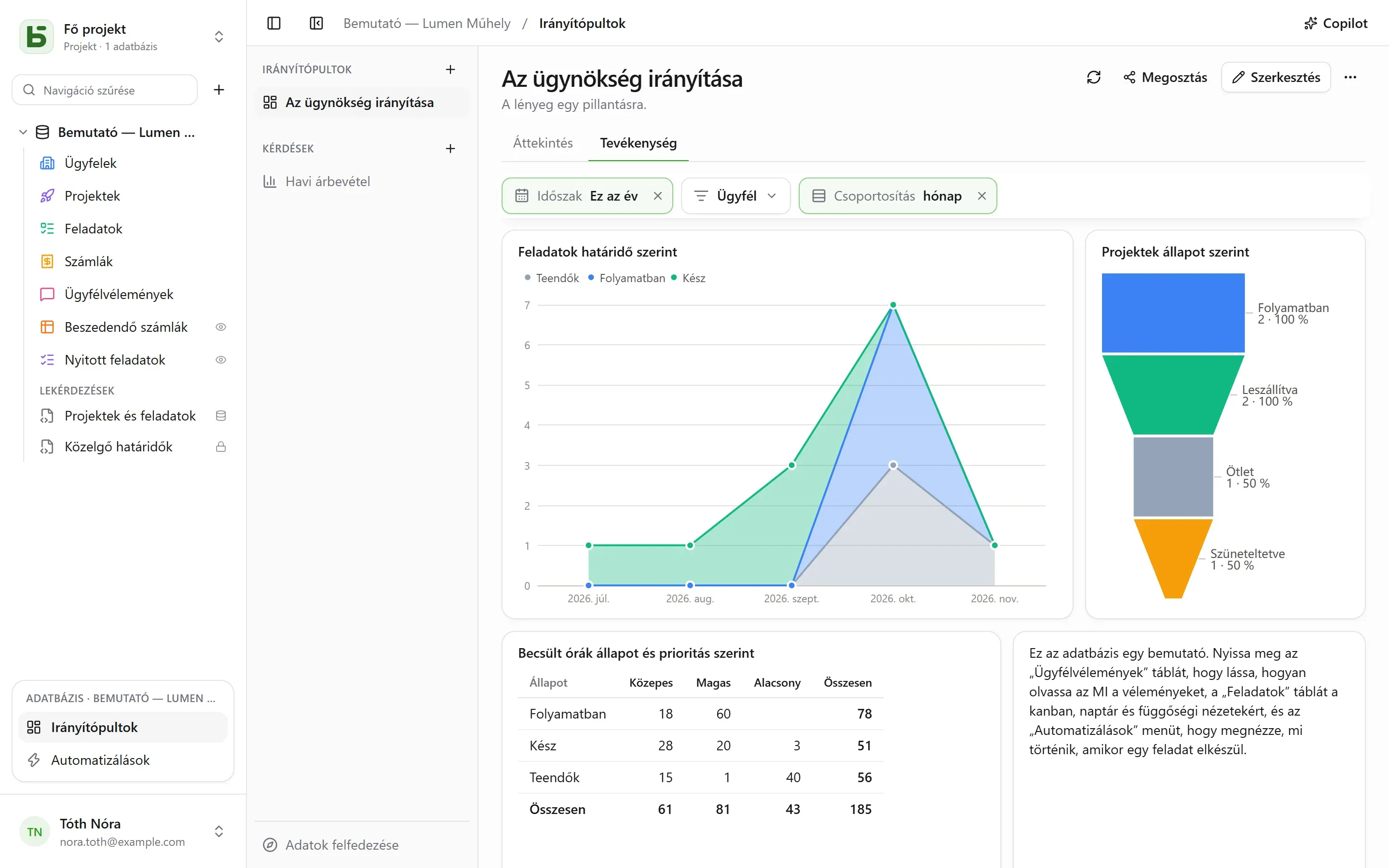1389x868 pixels.
Task: Toggle visibility of Beszedendő számlák view
Action: click(x=221, y=327)
